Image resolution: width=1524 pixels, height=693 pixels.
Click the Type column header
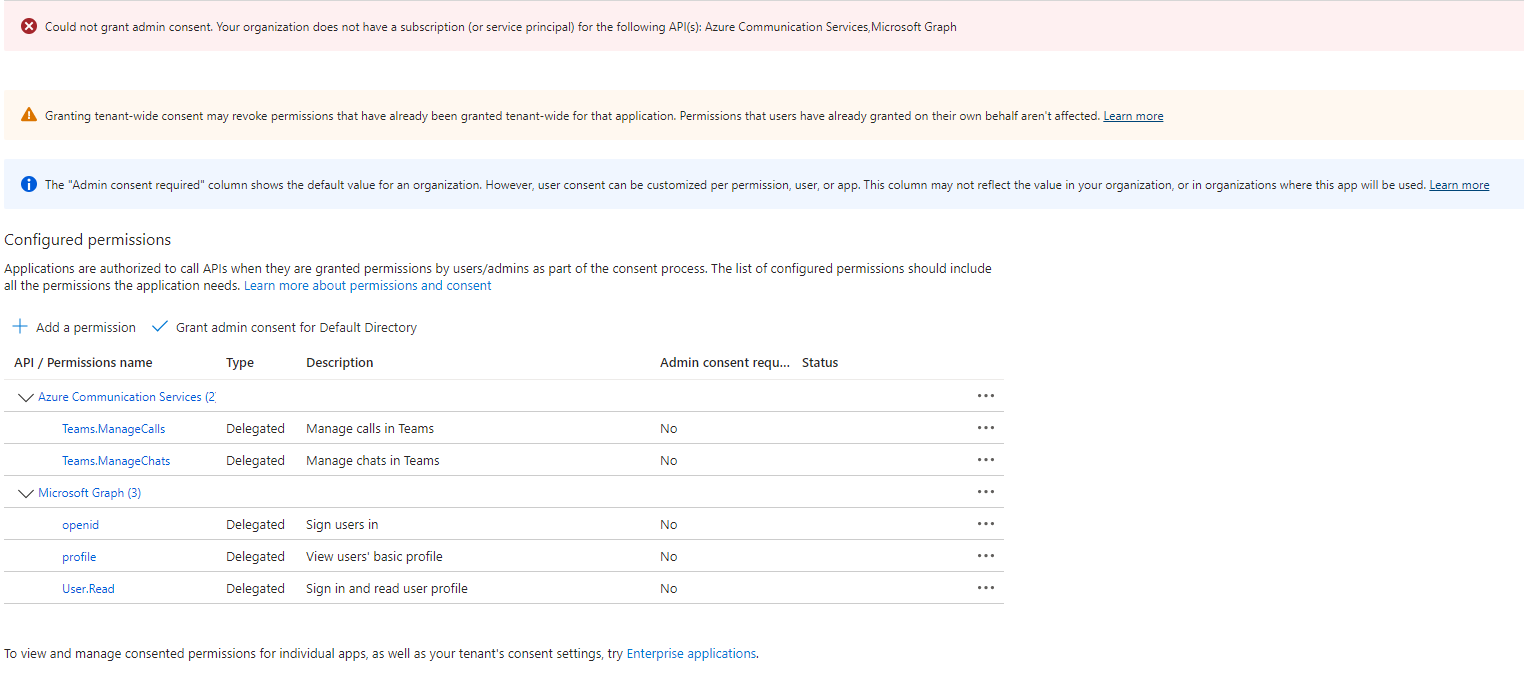(240, 363)
